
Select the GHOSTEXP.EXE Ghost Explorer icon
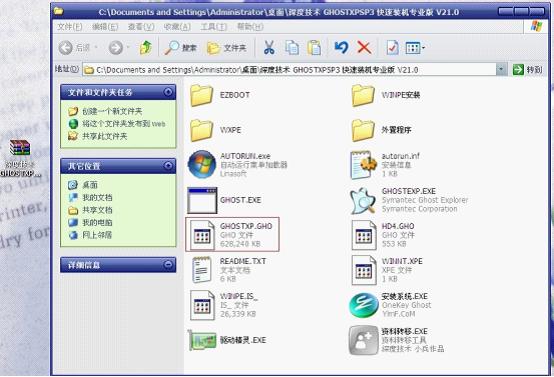coord(363,200)
